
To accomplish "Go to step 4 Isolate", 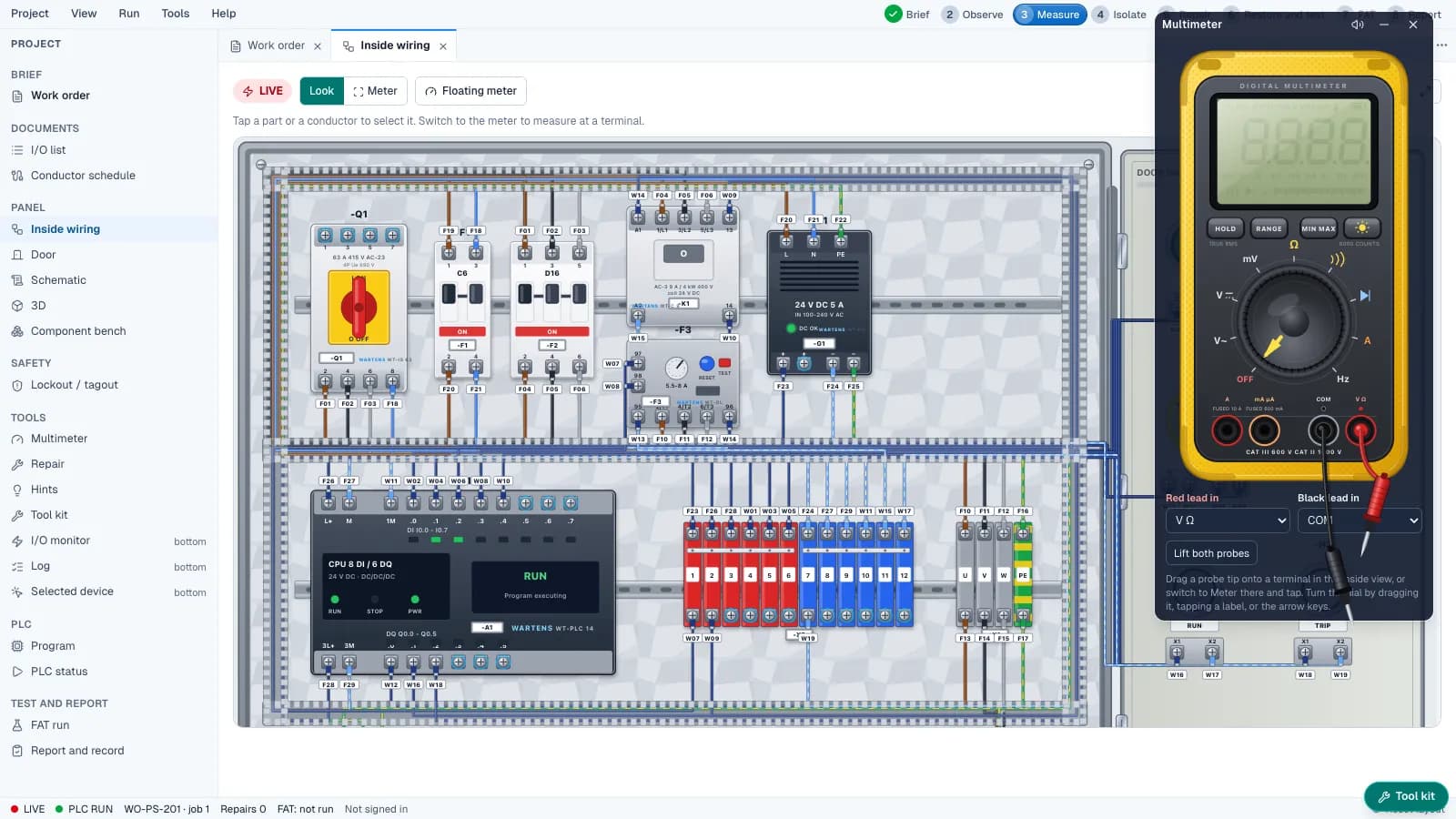I will click(x=1120, y=15).
